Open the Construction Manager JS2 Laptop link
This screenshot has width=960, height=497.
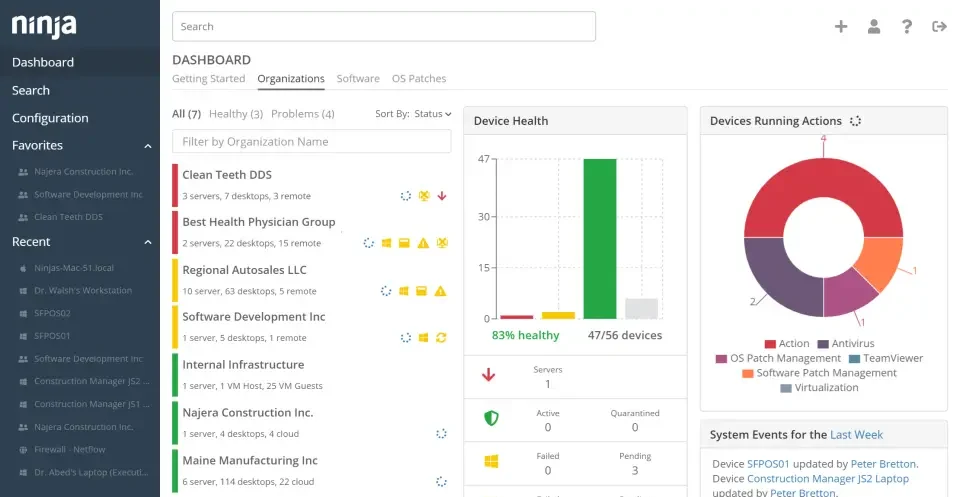(828, 479)
